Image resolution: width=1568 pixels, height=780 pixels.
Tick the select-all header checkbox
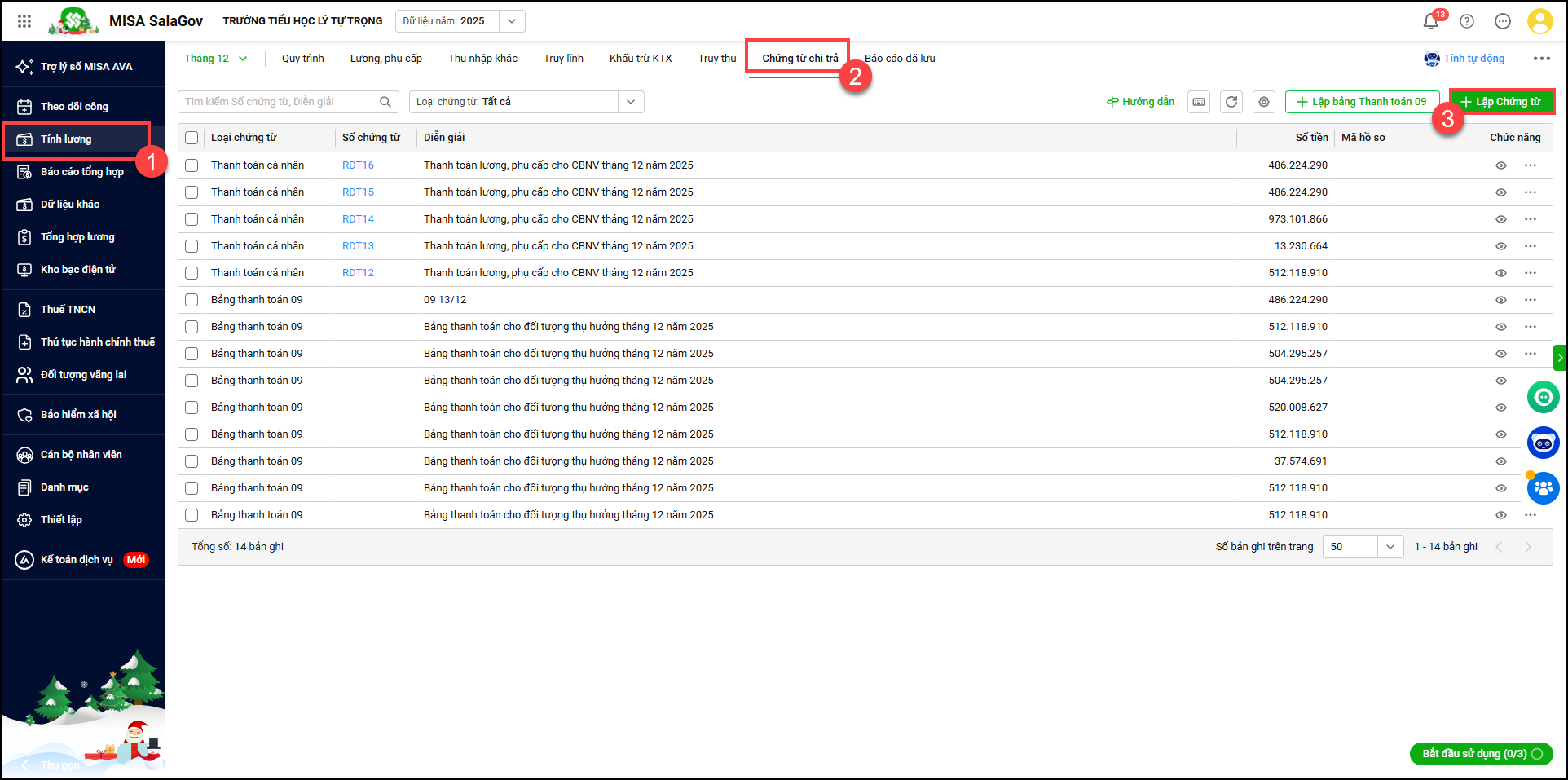point(192,138)
